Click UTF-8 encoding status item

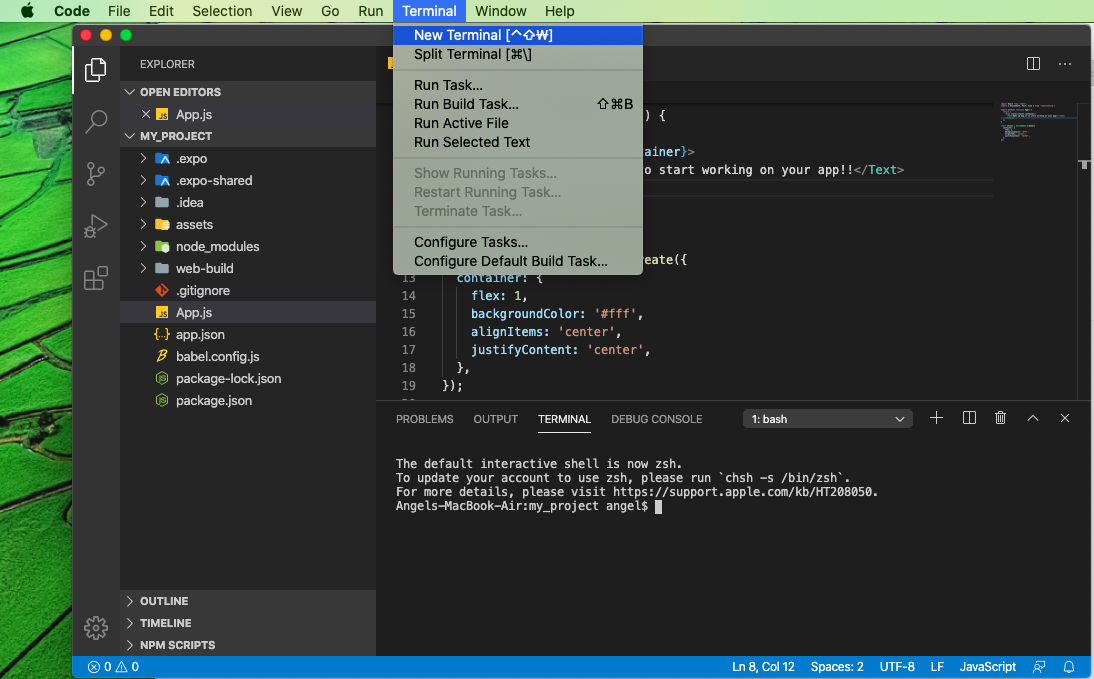(897, 666)
